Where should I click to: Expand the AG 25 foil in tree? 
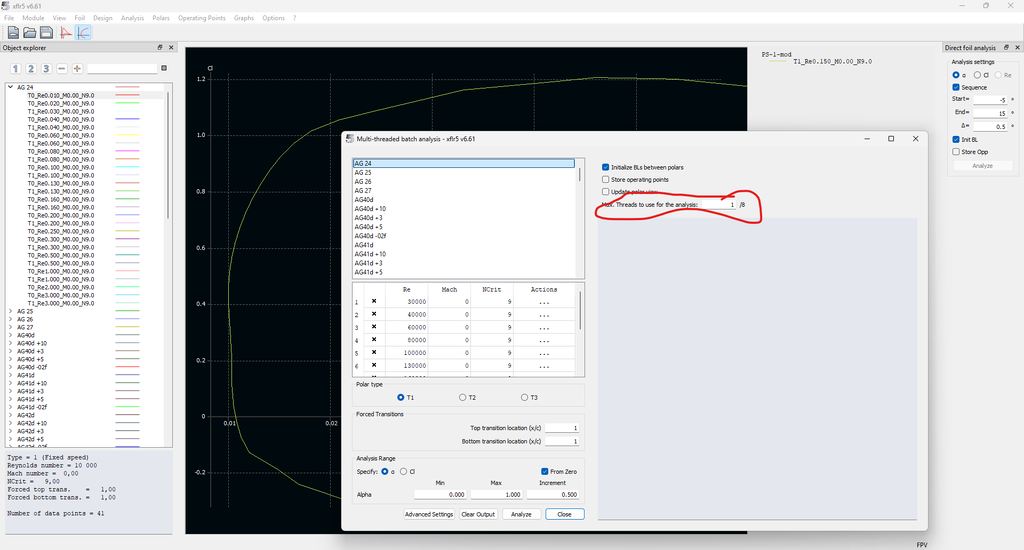tap(10, 311)
